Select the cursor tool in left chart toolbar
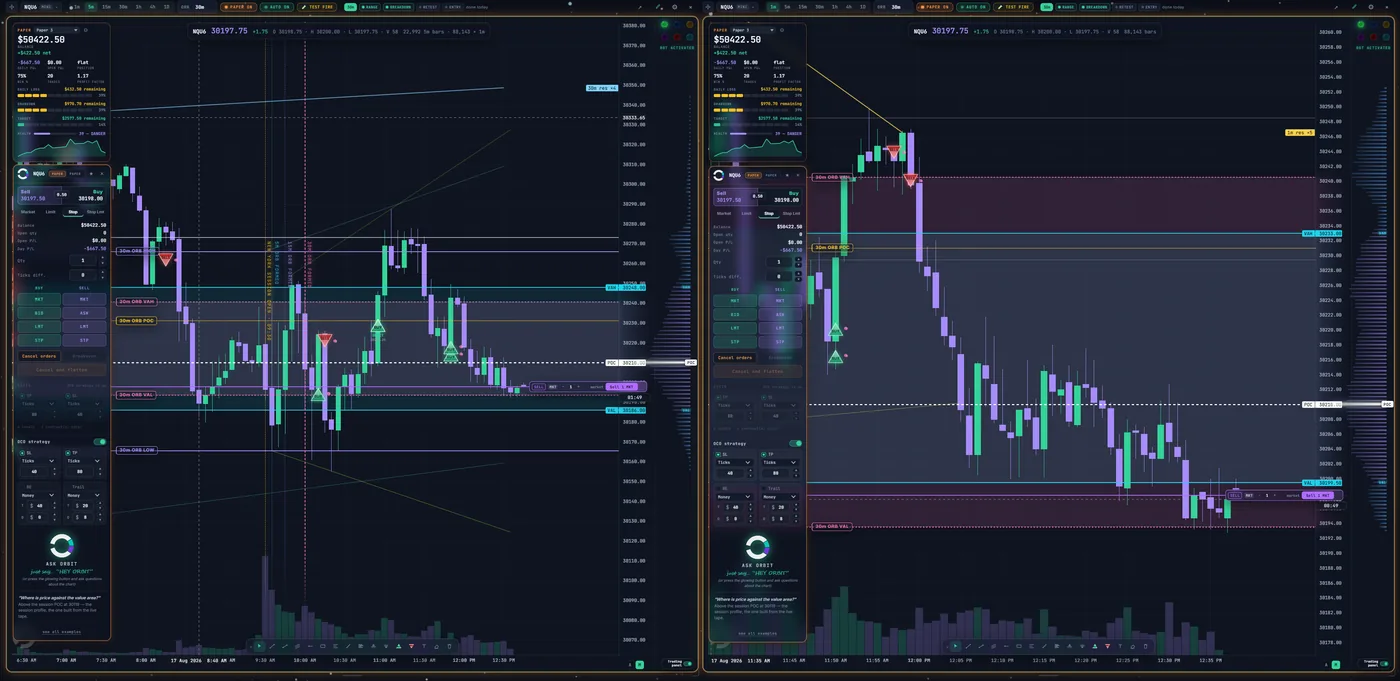This screenshot has width=1400, height=681. tap(259, 646)
